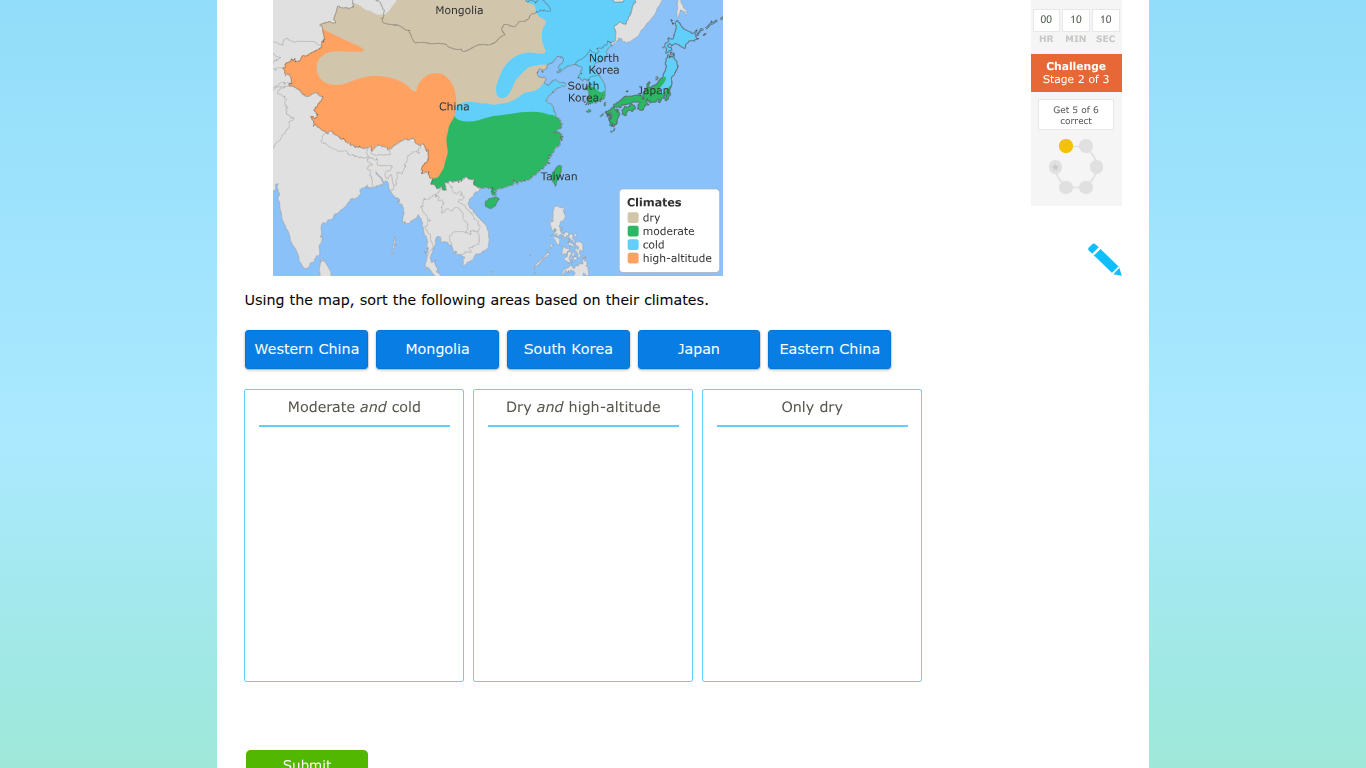Click the Dry and high-altitude drop zone
1366x768 pixels.
click(582, 535)
